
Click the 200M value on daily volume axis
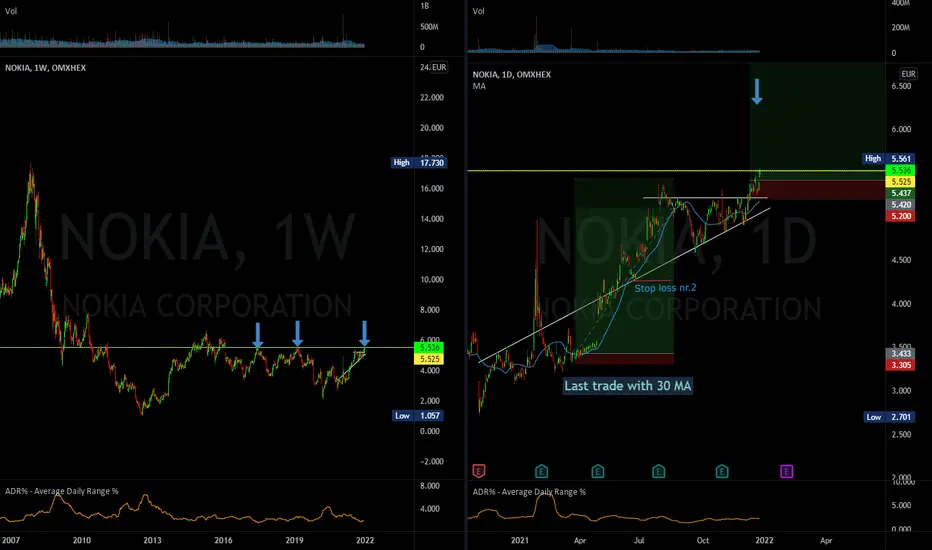[x=900, y=27]
